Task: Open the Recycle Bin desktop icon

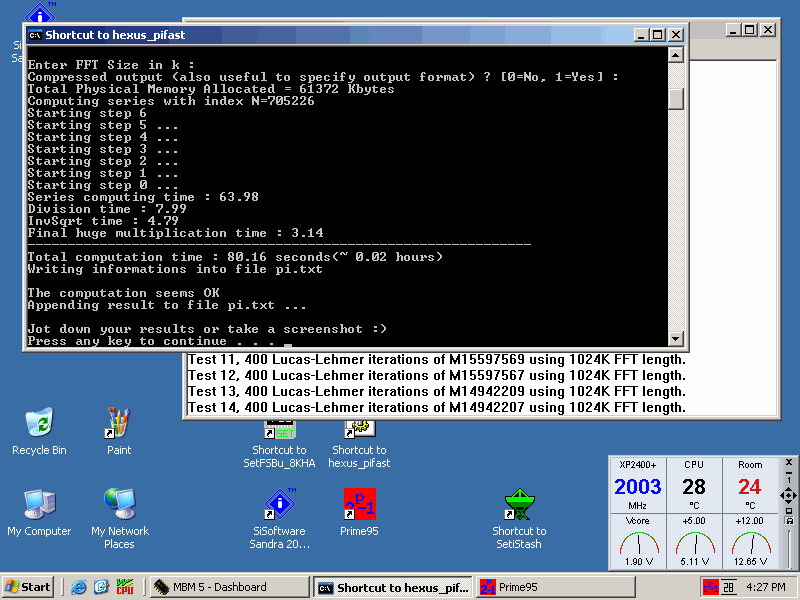Action: 39,423
